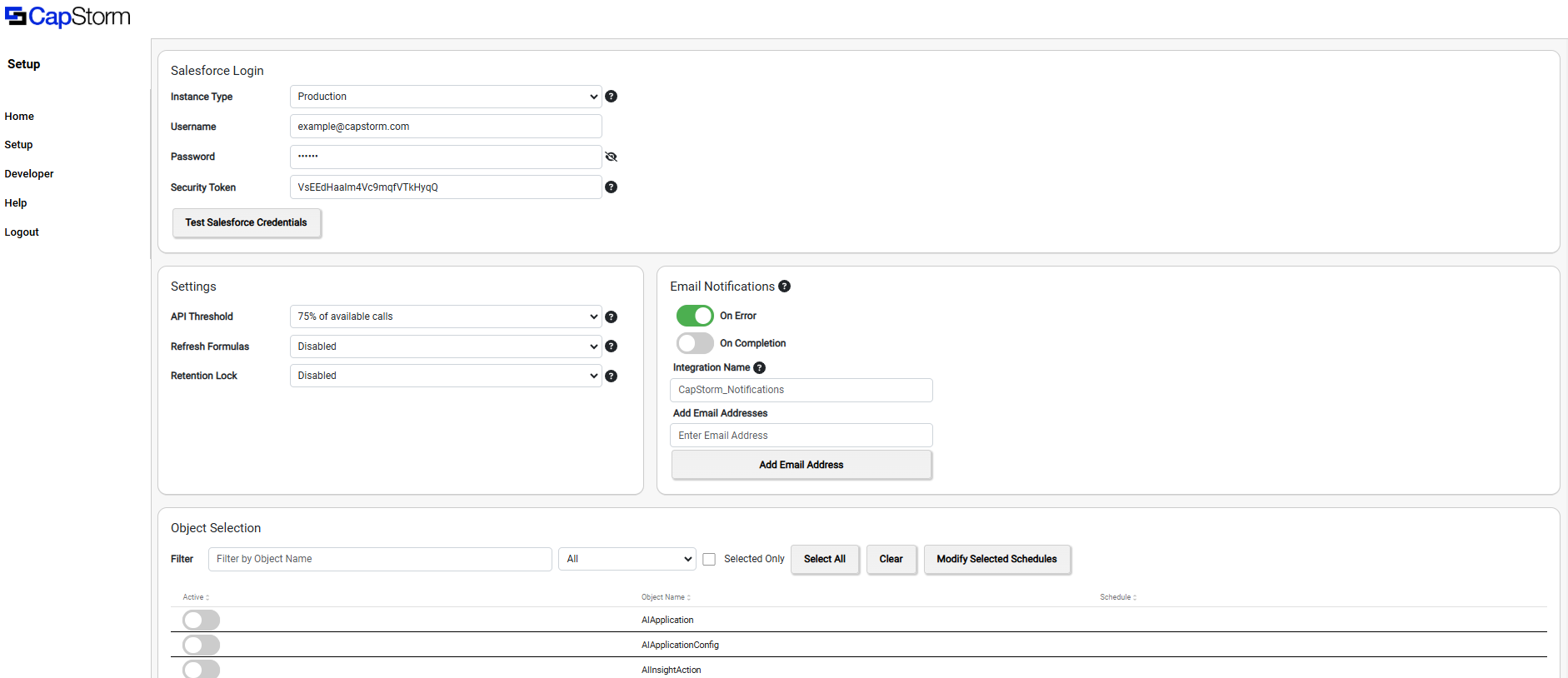Click Modify Selected Schedules button

pos(997,559)
